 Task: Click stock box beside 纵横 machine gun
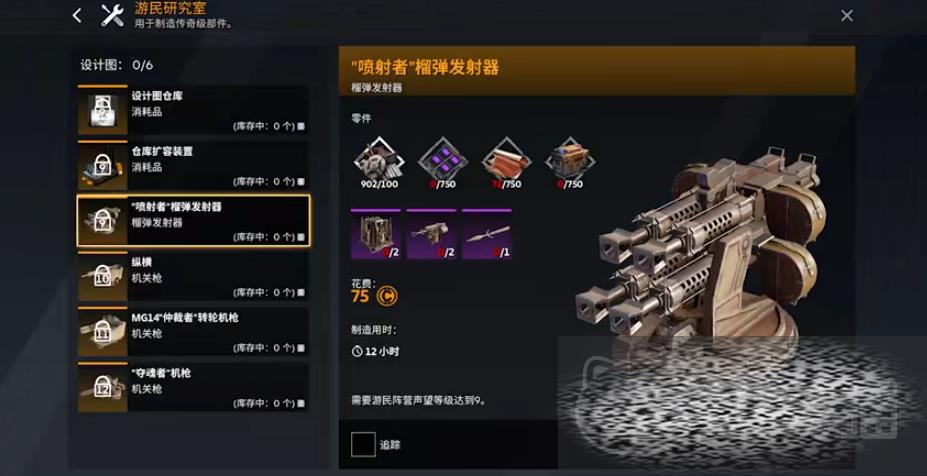[300, 293]
